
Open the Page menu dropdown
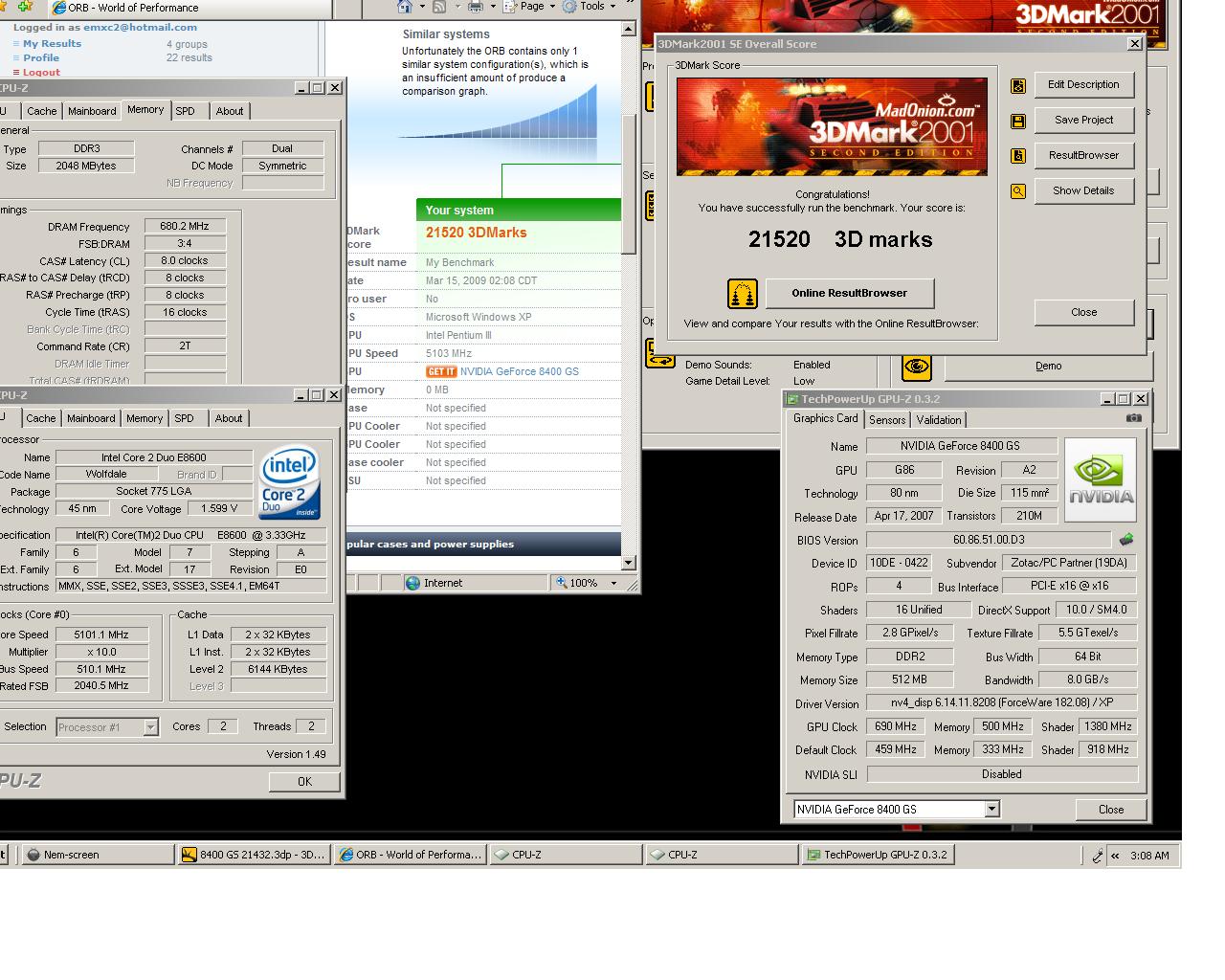tap(551, 7)
